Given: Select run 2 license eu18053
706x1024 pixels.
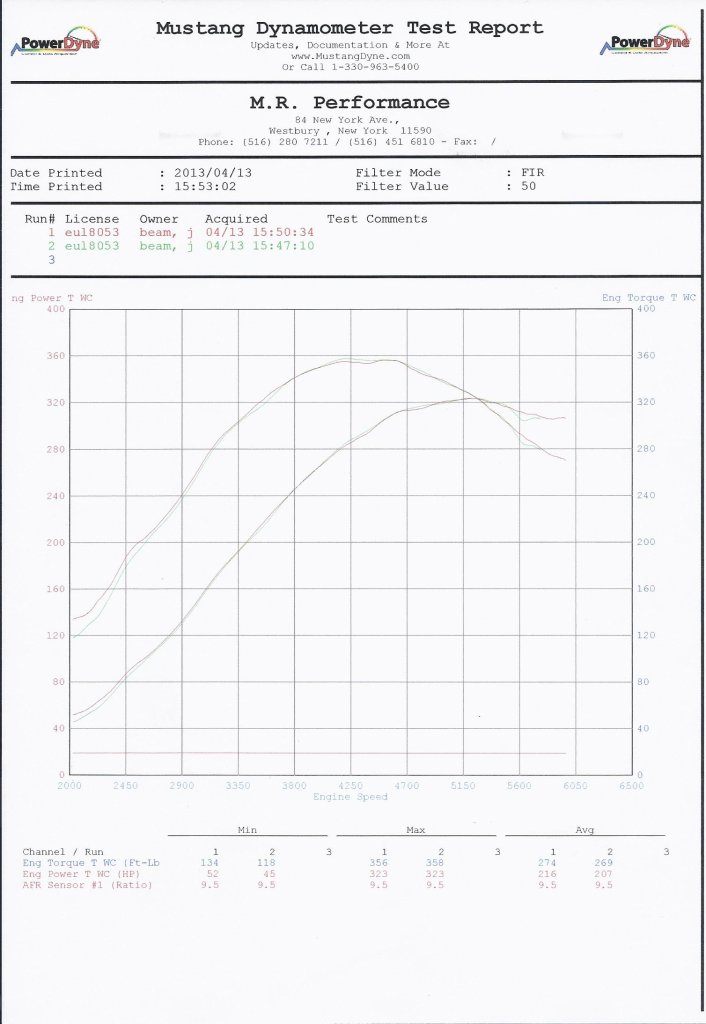Looking at the screenshot, I should (x=92, y=246).
